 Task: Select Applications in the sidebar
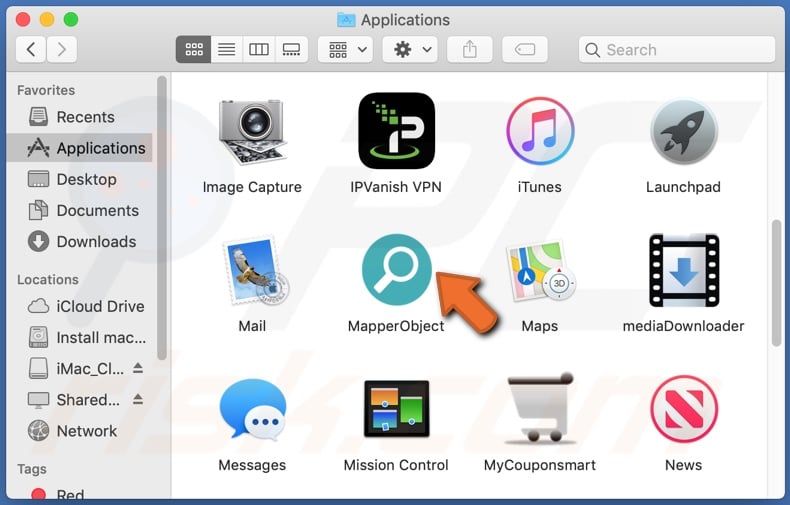[x=81, y=148]
